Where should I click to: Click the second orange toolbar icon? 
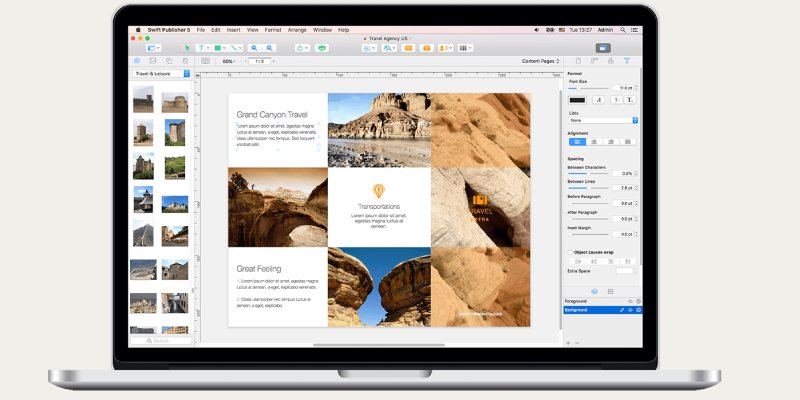(427, 48)
